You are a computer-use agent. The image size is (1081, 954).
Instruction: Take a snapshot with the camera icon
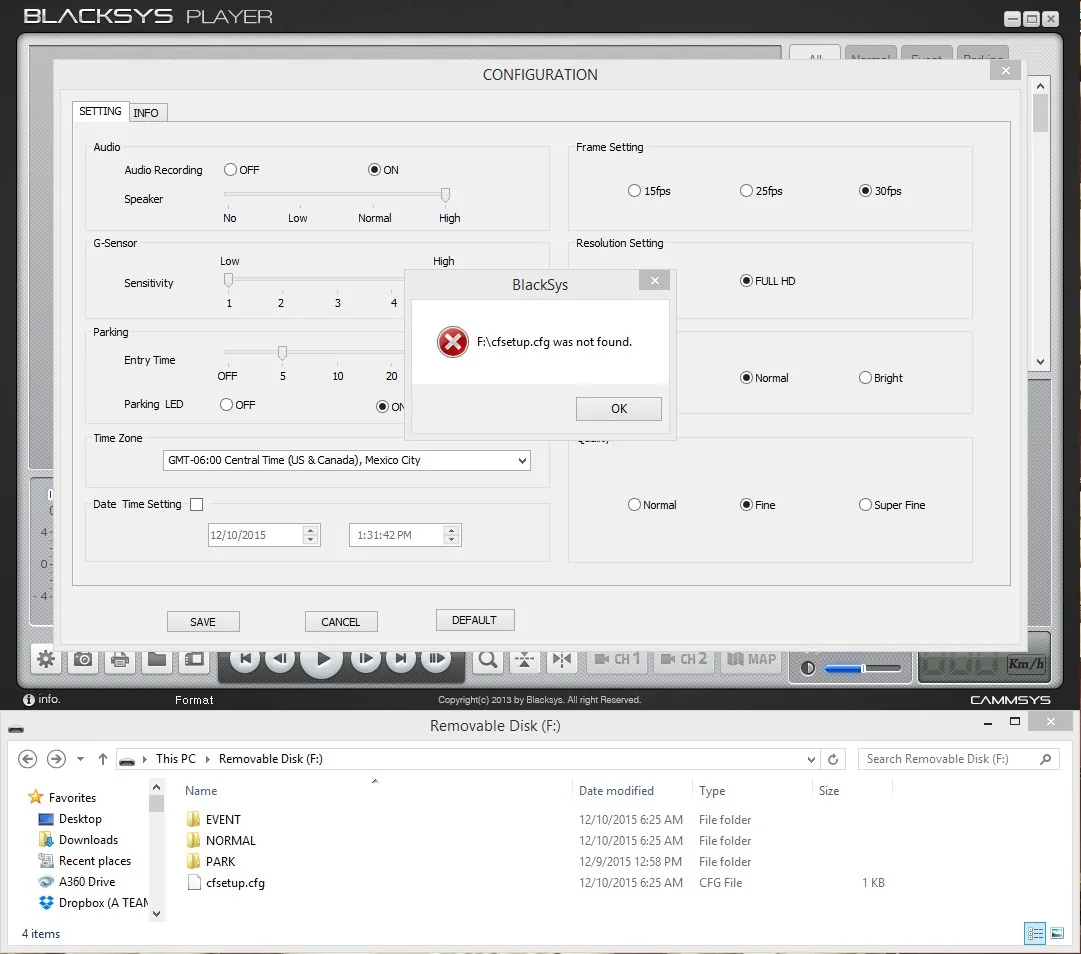click(x=83, y=659)
